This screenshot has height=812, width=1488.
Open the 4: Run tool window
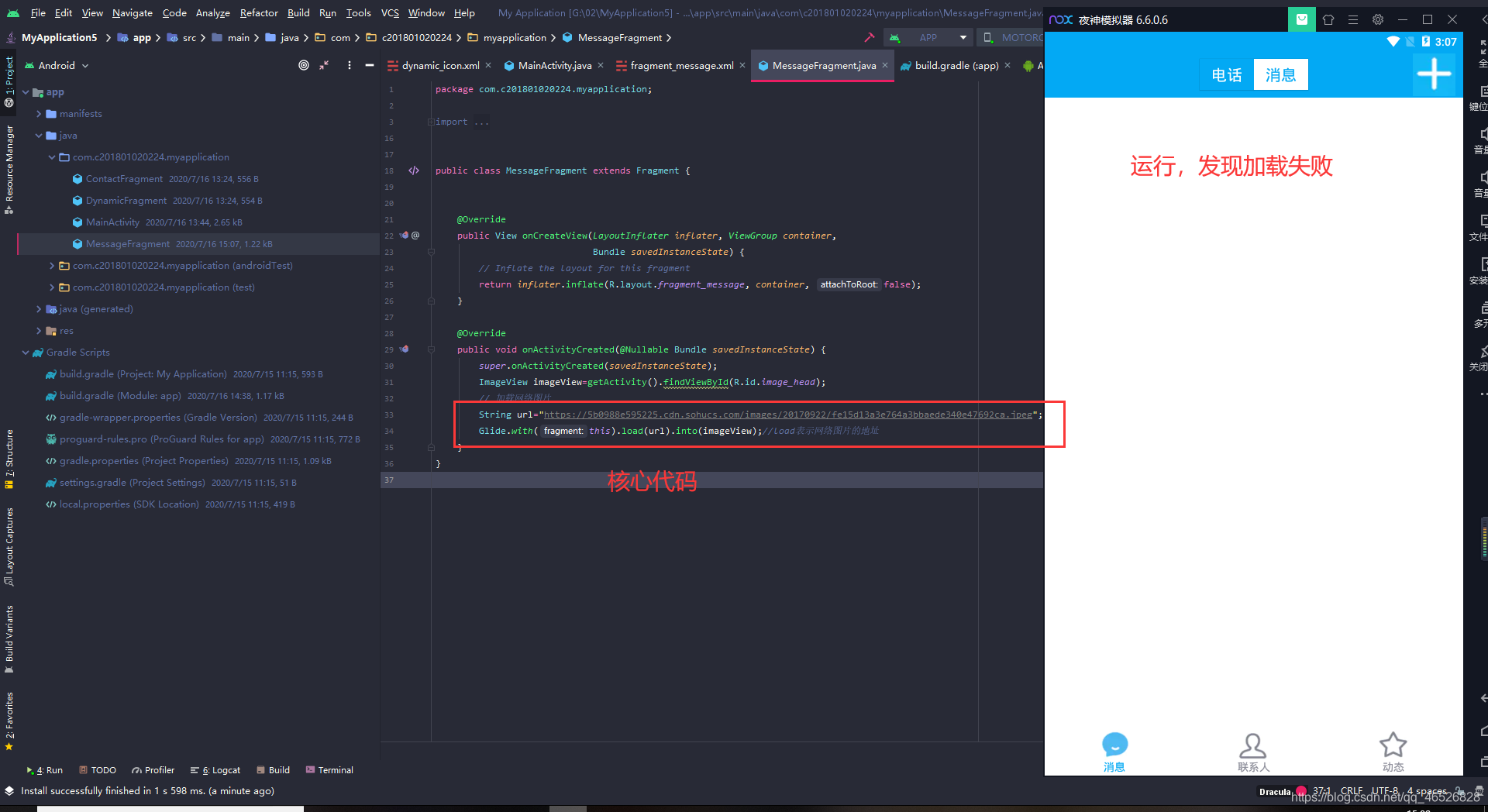click(x=44, y=770)
